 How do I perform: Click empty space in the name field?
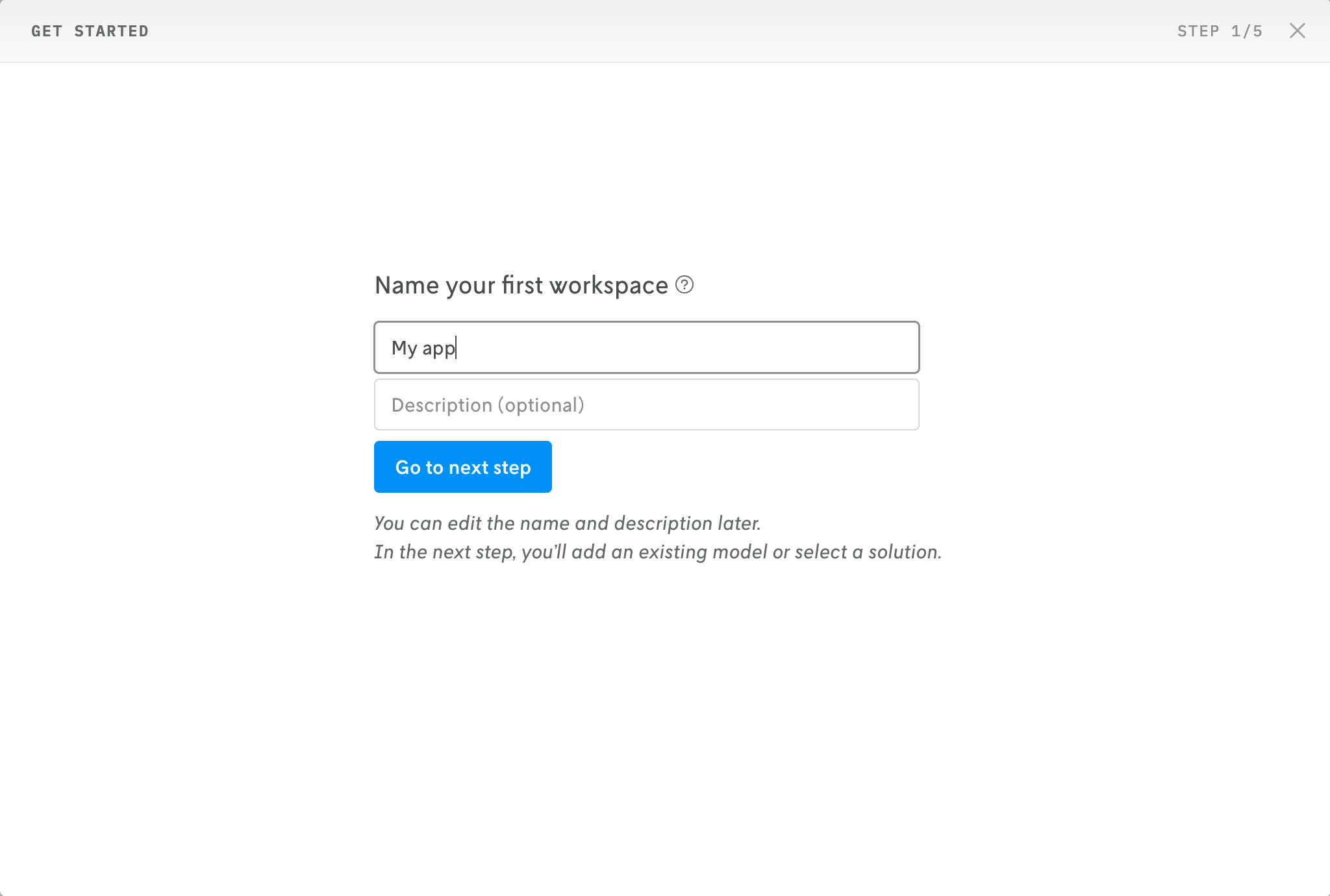(714, 347)
